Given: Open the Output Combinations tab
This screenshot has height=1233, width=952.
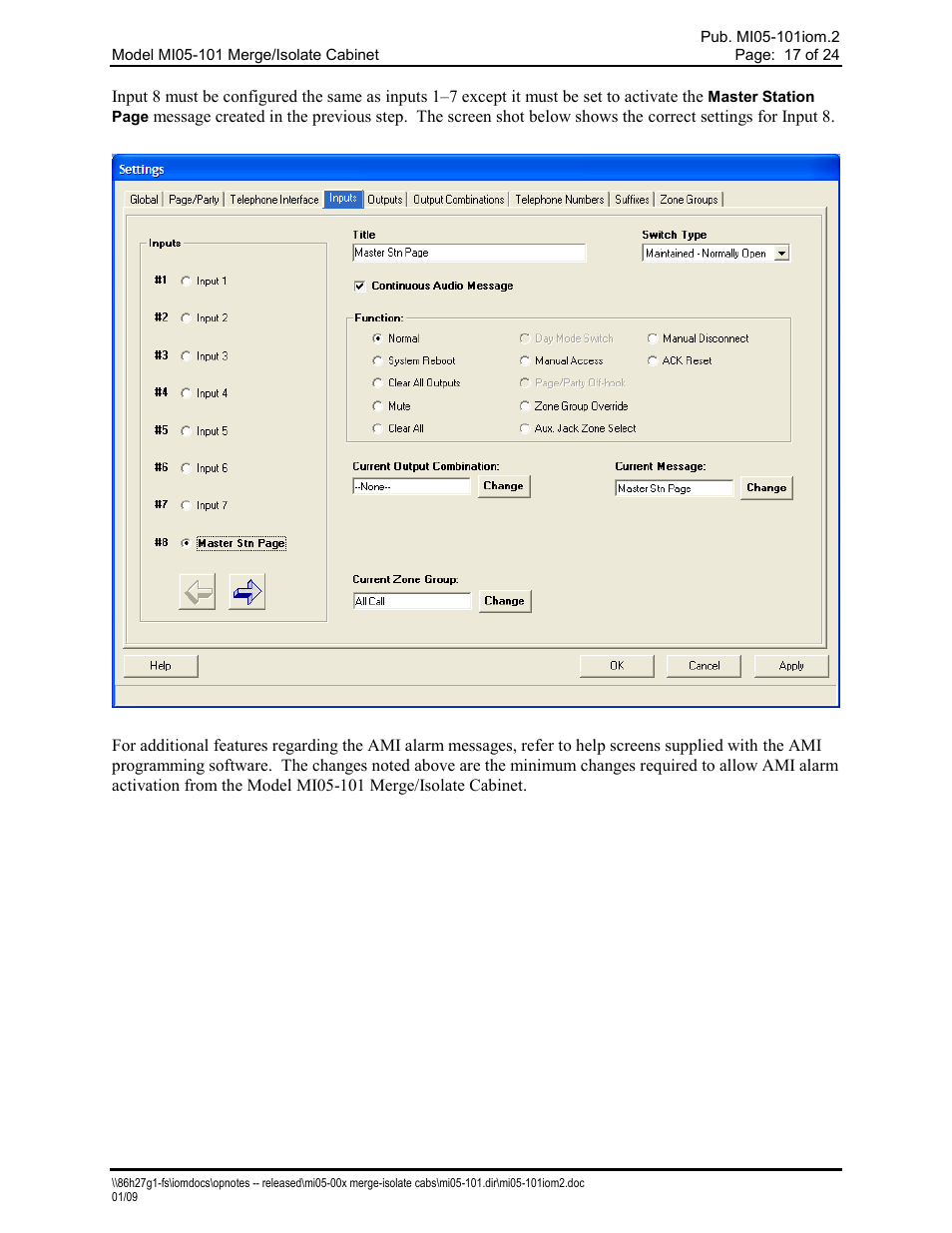Looking at the screenshot, I should tap(459, 200).
